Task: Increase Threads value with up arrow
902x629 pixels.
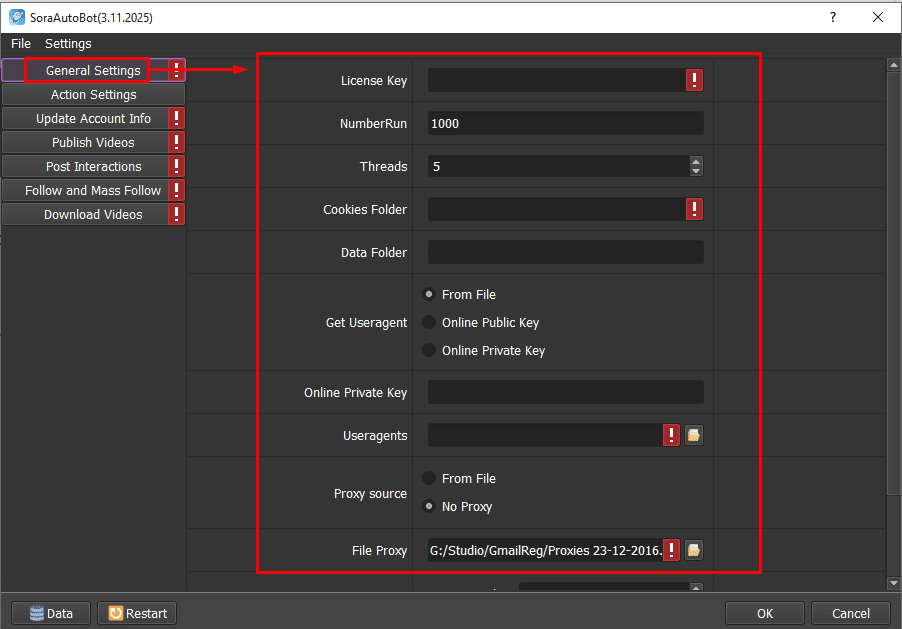Action: click(696, 162)
